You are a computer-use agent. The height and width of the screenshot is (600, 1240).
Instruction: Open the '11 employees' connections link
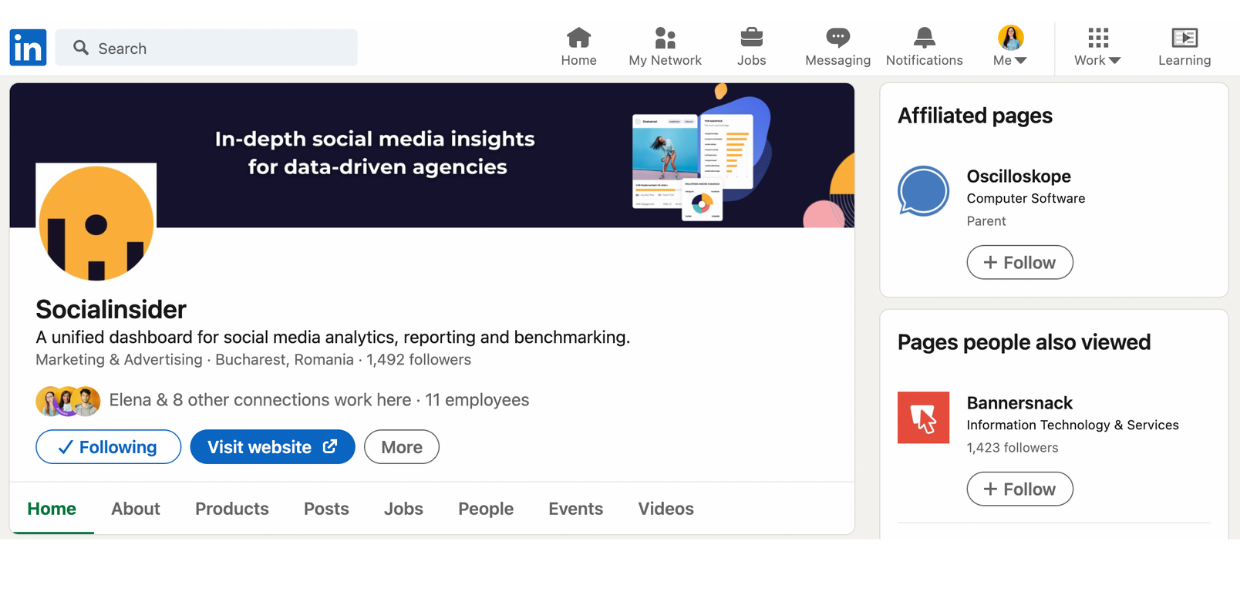coord(477,400)
